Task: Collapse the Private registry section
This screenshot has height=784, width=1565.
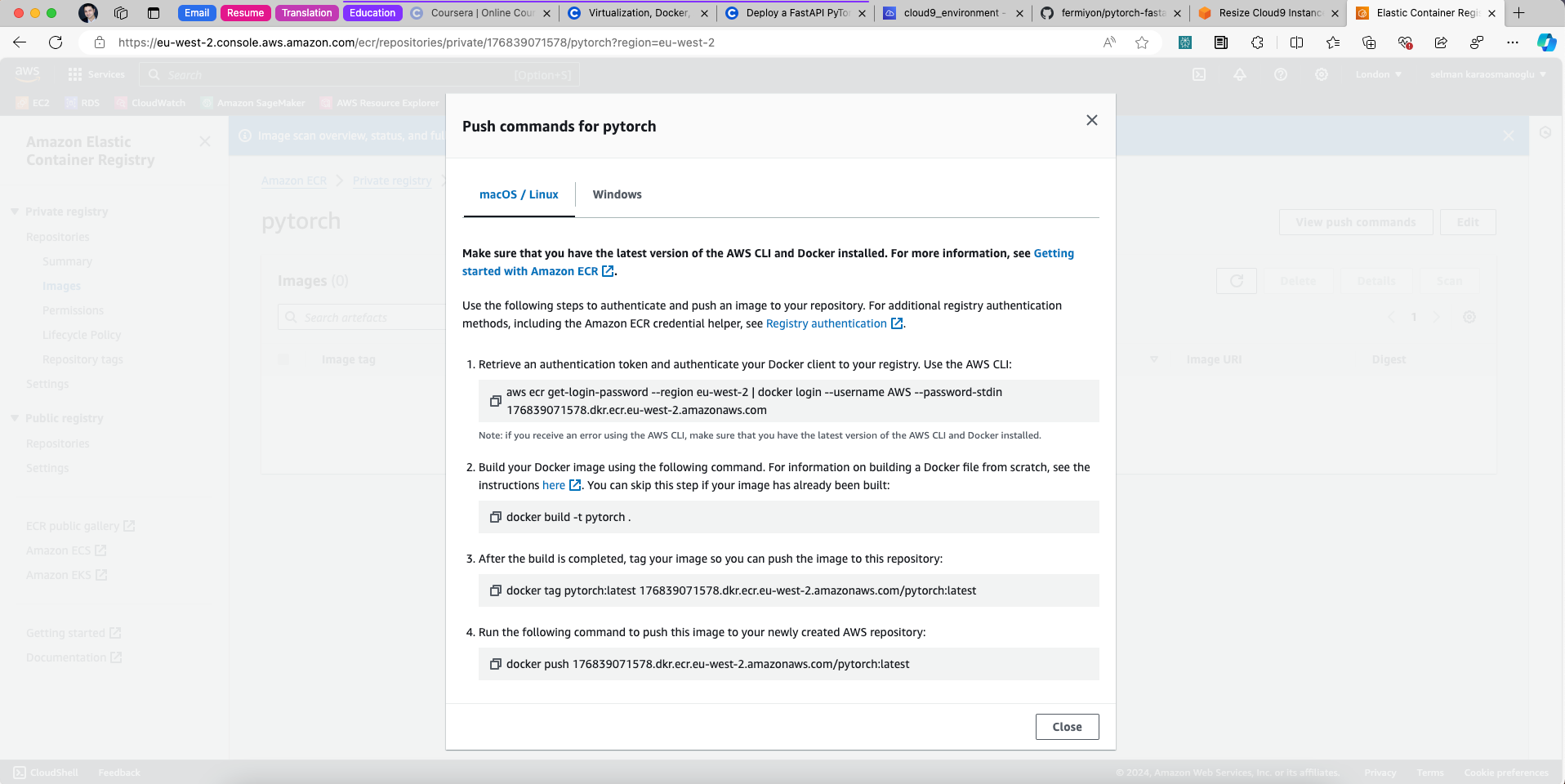Action: click(15, 212)
